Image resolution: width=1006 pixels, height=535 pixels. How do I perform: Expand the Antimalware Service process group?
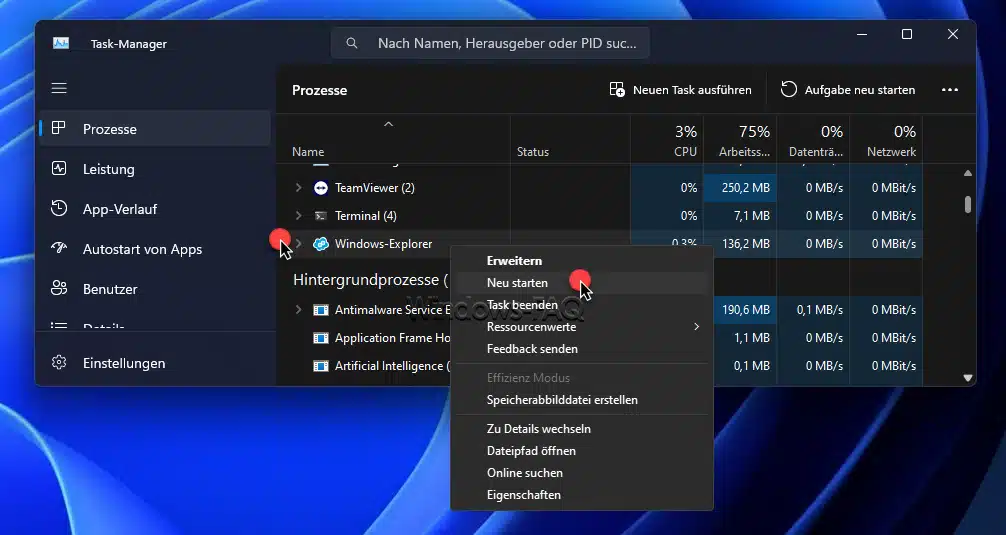298,310
